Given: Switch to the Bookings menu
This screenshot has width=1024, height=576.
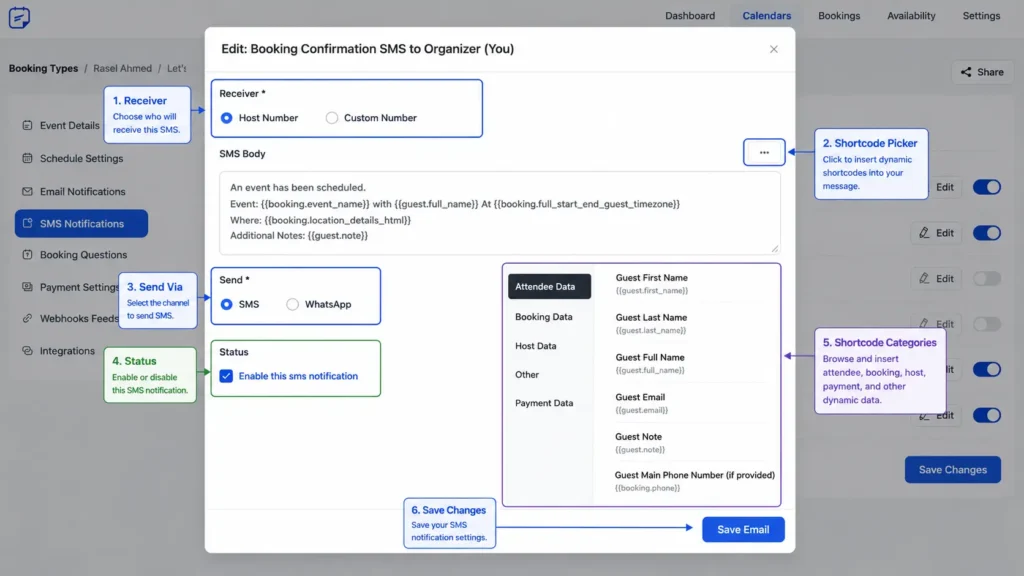Looking at the screenshot, I should (839, 16).
